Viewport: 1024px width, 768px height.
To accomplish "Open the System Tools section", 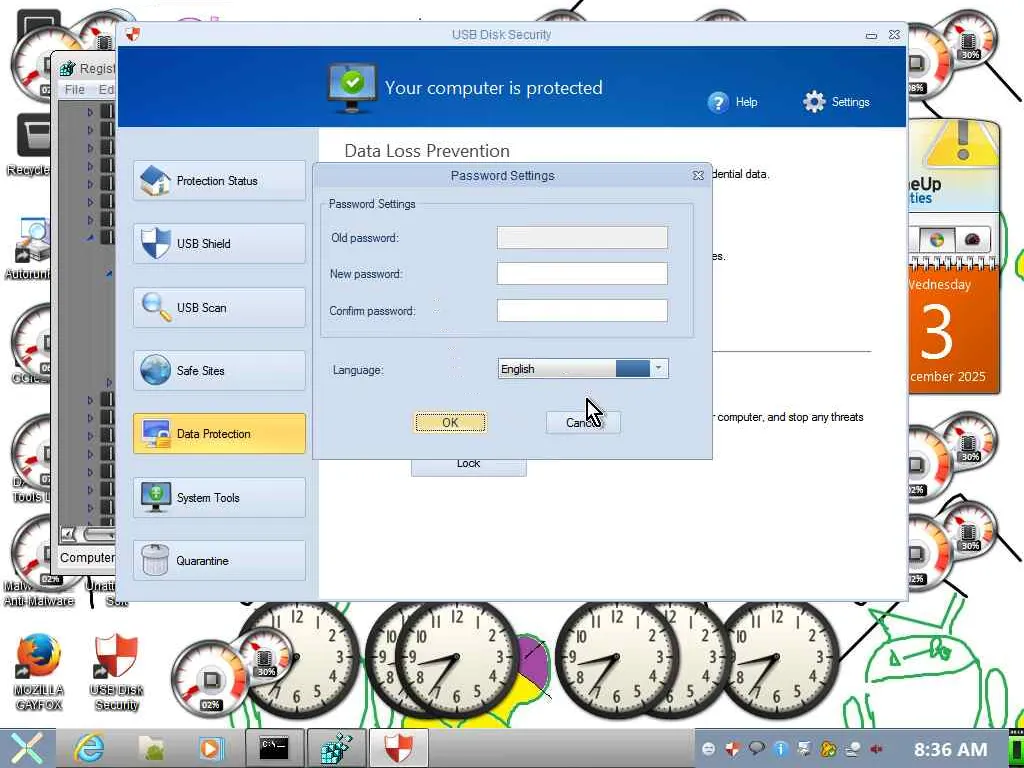I will [219, 498].
